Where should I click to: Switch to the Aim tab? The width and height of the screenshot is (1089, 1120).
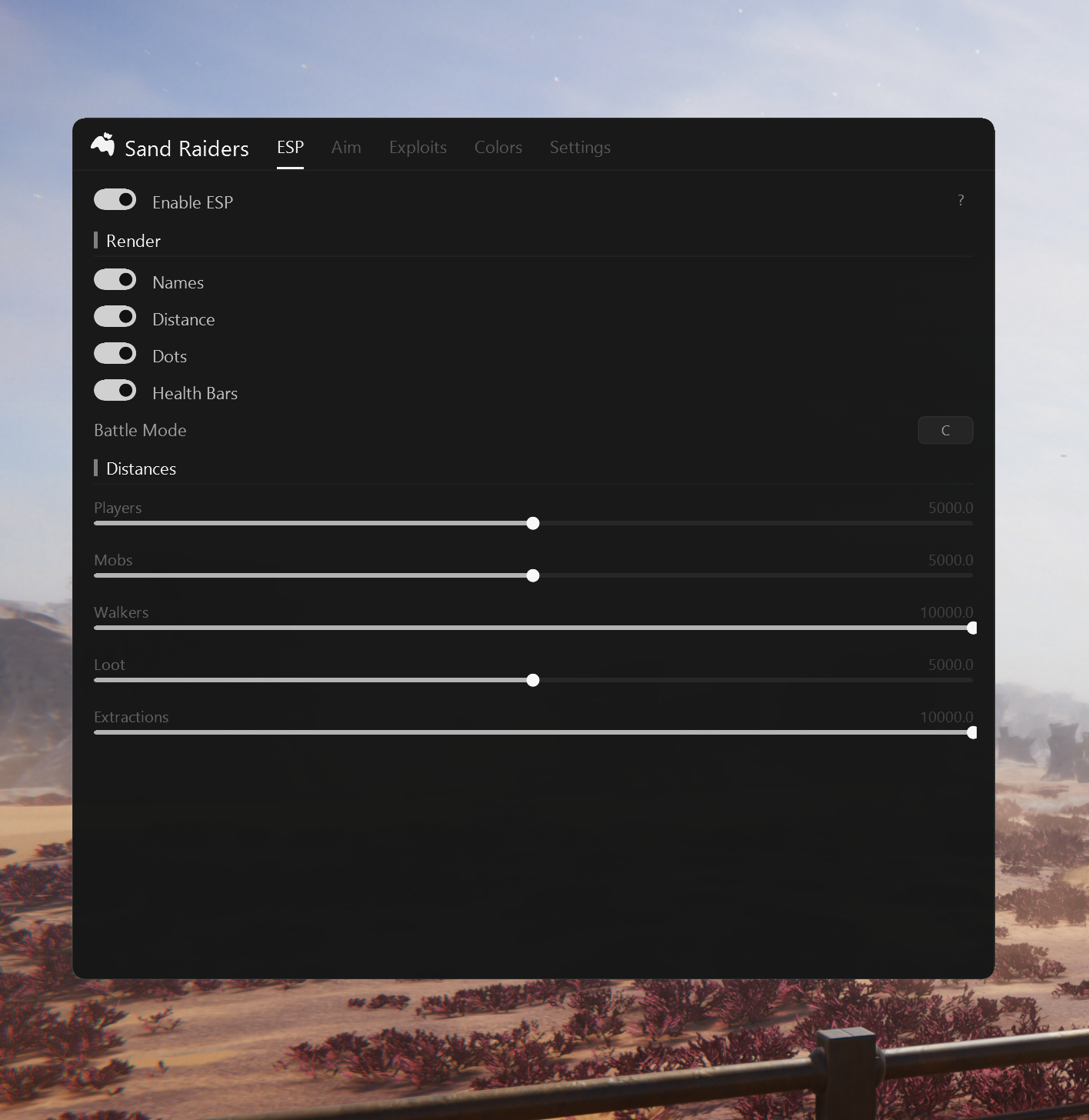[346, 147]
